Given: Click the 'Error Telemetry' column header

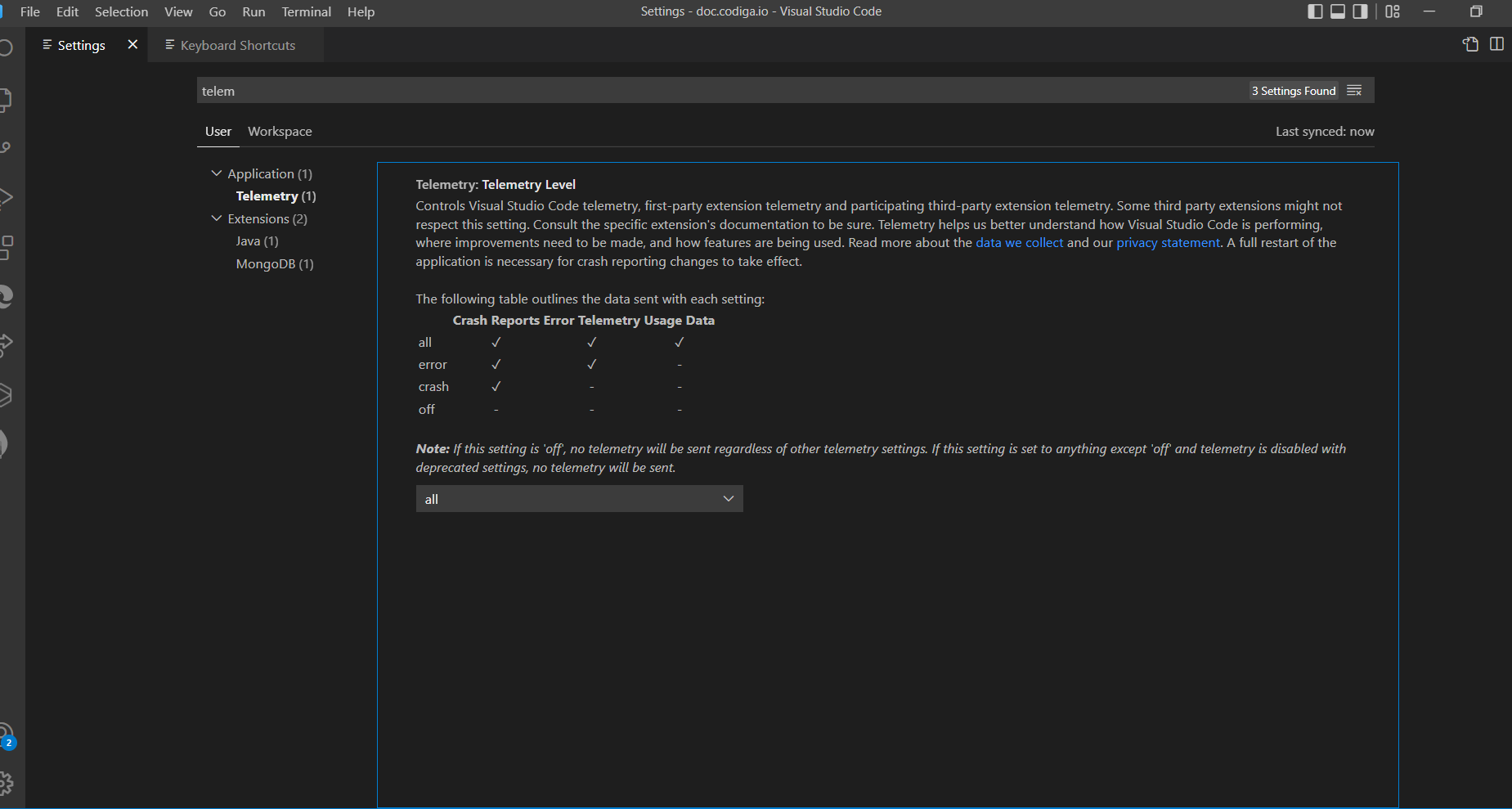Looking at the screenshot, I should click(x=591, y=321).
